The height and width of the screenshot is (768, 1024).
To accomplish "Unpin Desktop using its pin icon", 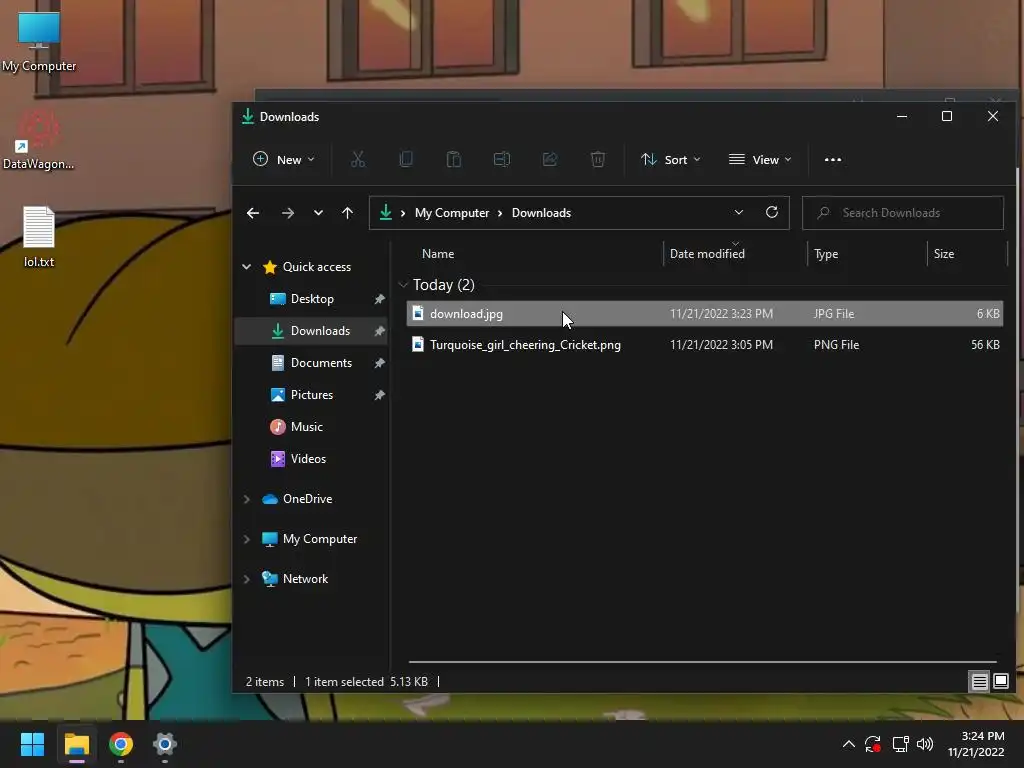I will (379, 299).
